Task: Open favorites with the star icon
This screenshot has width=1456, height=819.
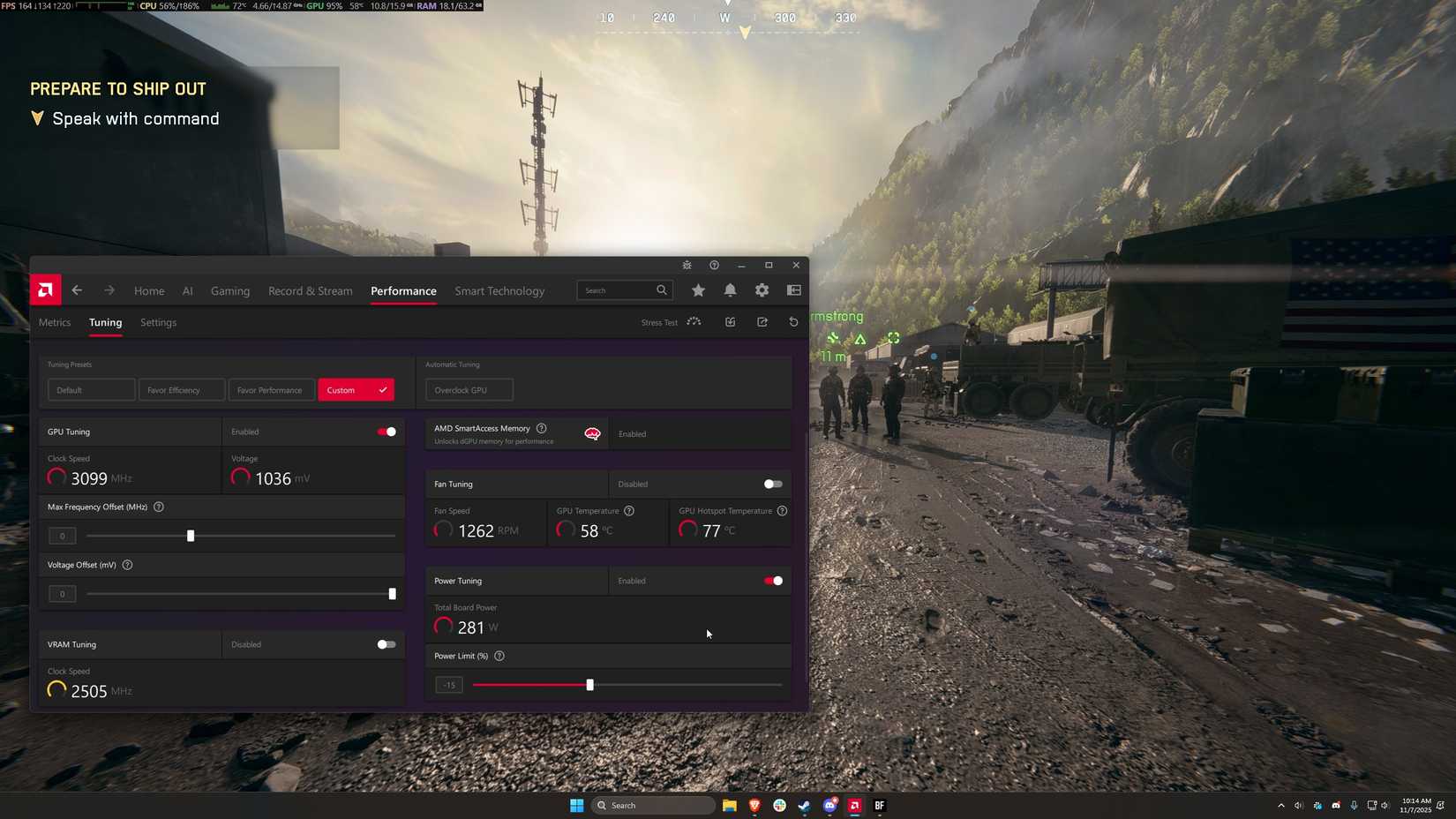Action: 698,289
